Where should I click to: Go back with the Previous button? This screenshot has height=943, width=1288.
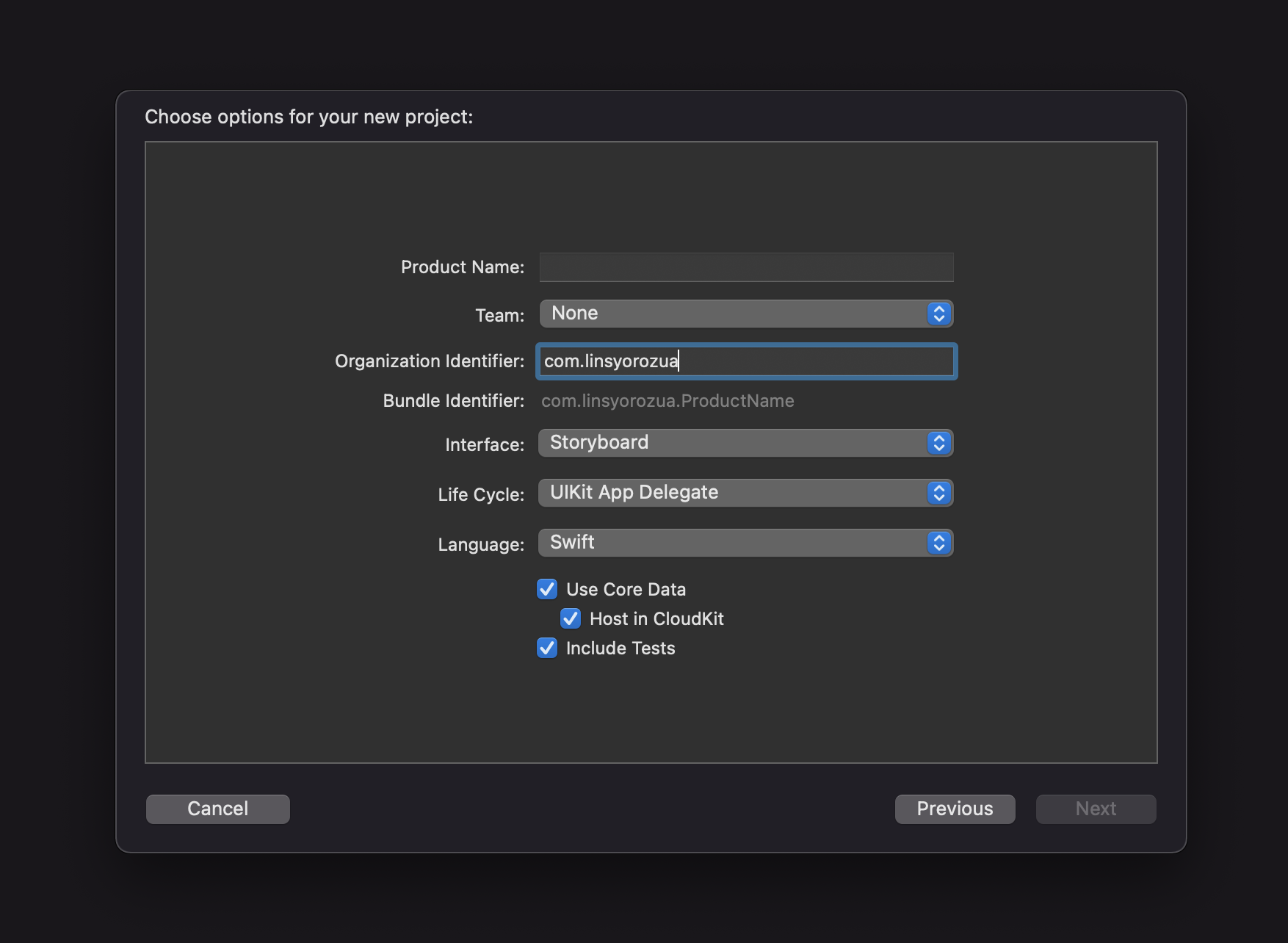955,809
